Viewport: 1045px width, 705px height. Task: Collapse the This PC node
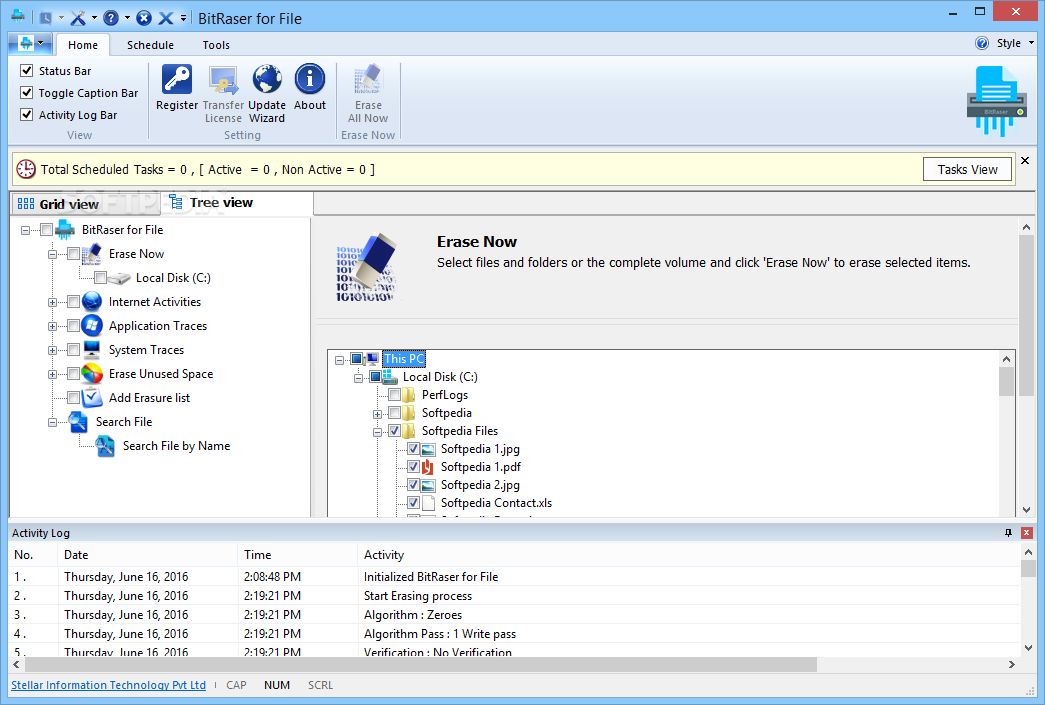[339, 360]
